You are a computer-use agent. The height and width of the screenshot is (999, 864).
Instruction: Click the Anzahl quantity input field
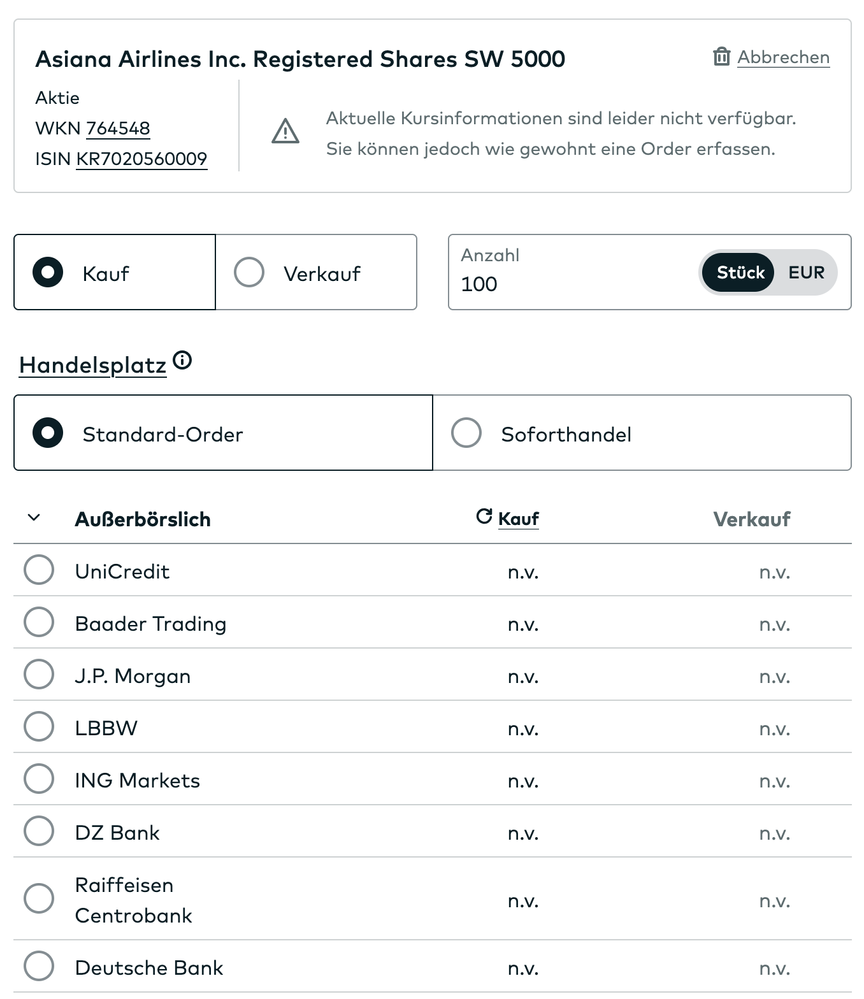point(570,284)
